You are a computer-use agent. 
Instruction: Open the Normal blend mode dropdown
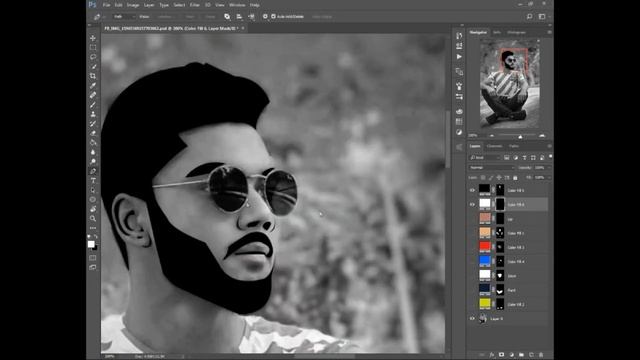click(491, 168)
